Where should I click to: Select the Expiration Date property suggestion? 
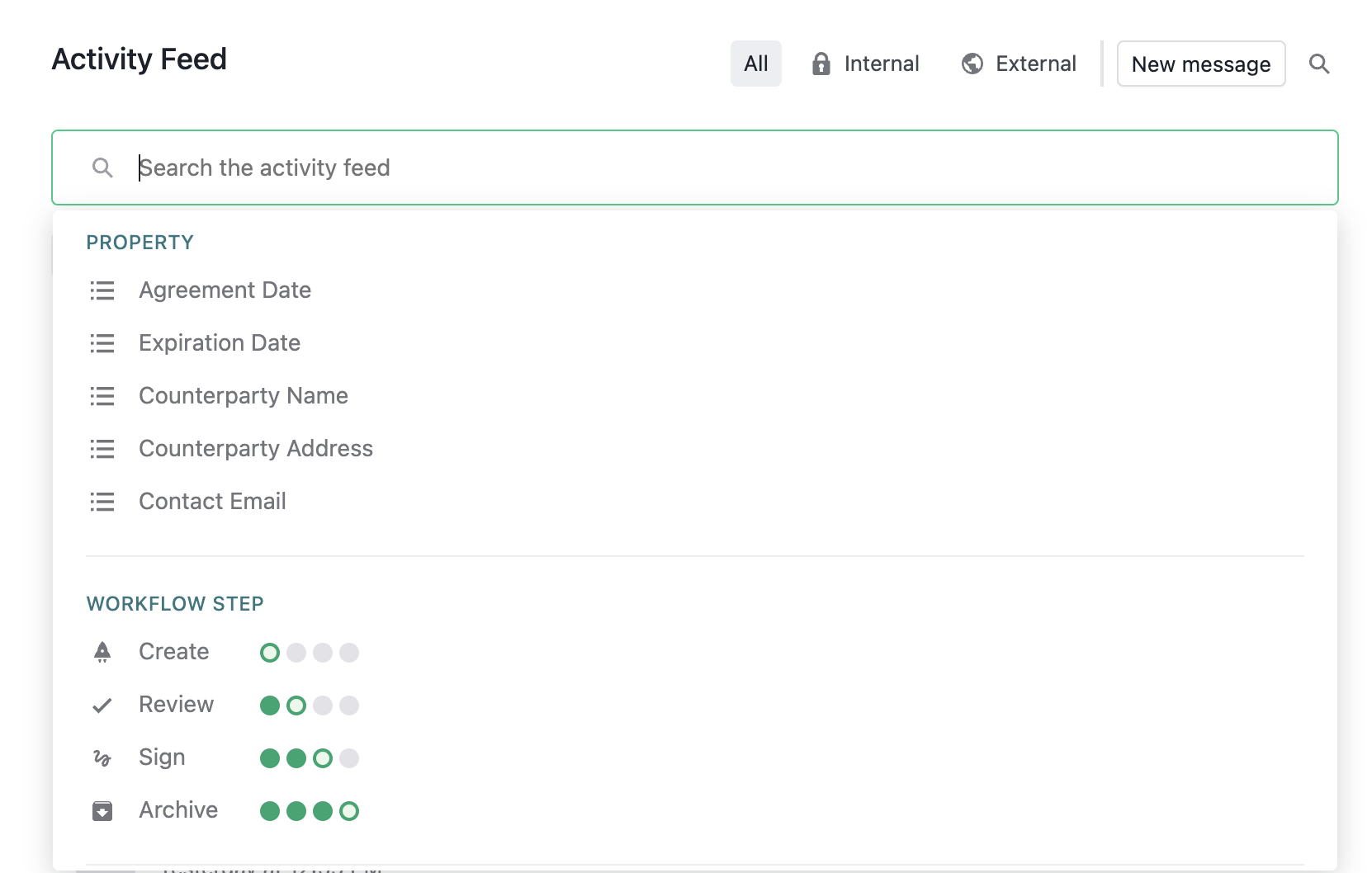220,342
